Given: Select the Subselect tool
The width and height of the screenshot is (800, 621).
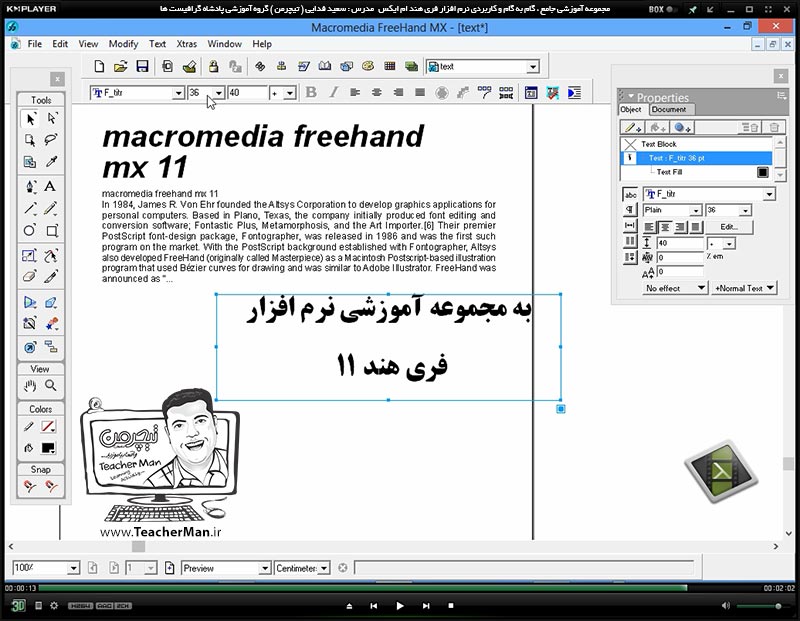Looking at the screenshot, I should click(52, 118).
